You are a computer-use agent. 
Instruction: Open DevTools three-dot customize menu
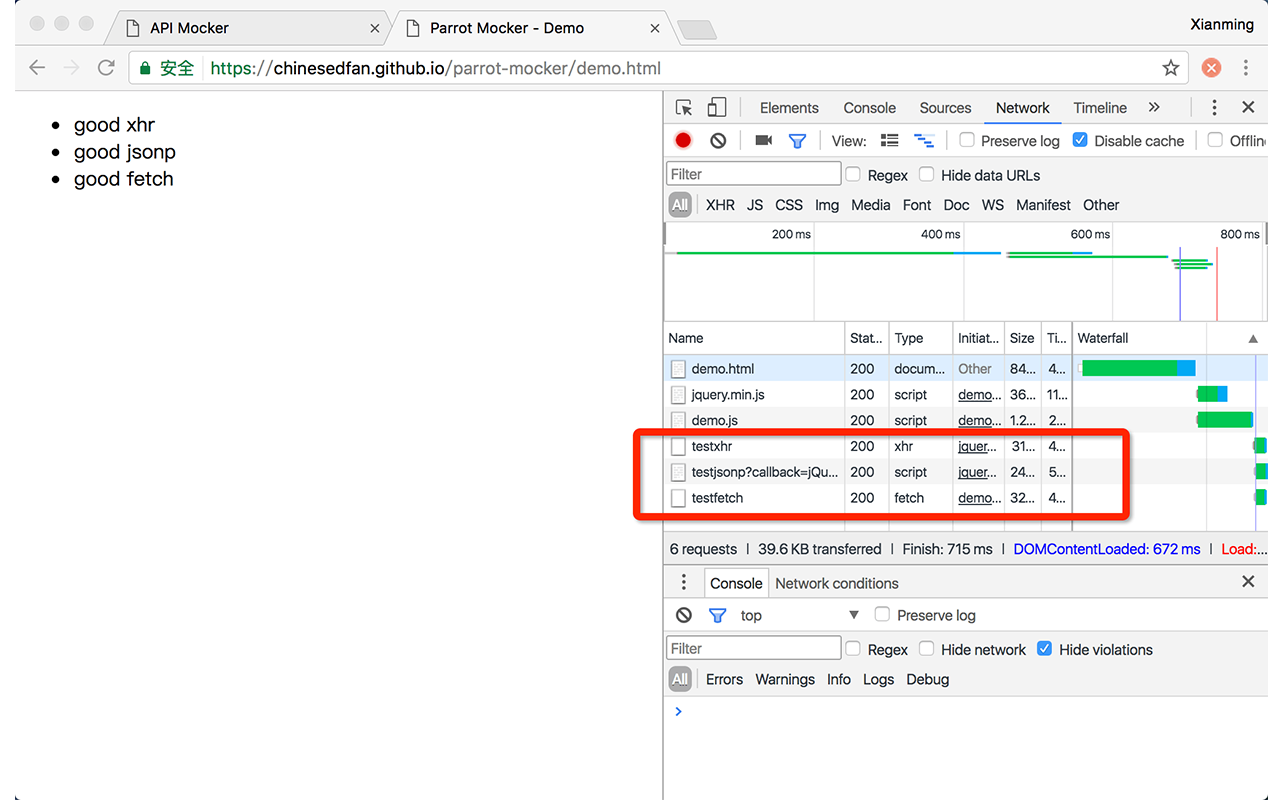coord(1214,108)
